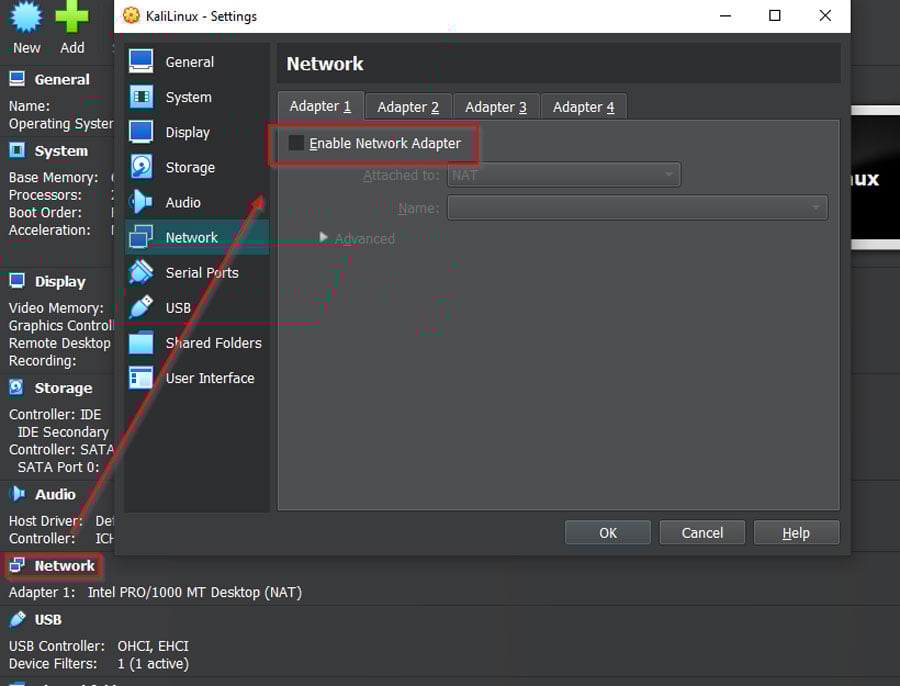Confirm settings with the OK button
This screenshot has width=900, height=686.
(608, 533)
